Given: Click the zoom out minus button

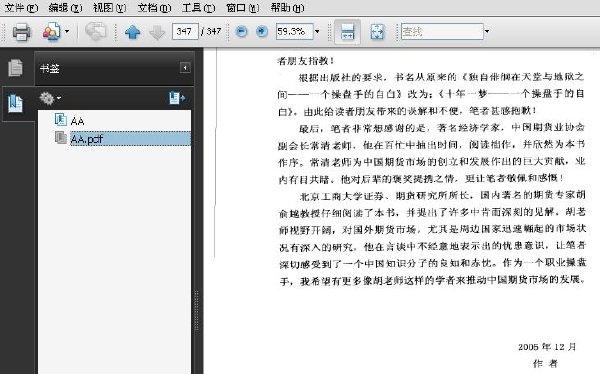Looking at the screenshot, I should pyautogui.click(x=241, y=31).
